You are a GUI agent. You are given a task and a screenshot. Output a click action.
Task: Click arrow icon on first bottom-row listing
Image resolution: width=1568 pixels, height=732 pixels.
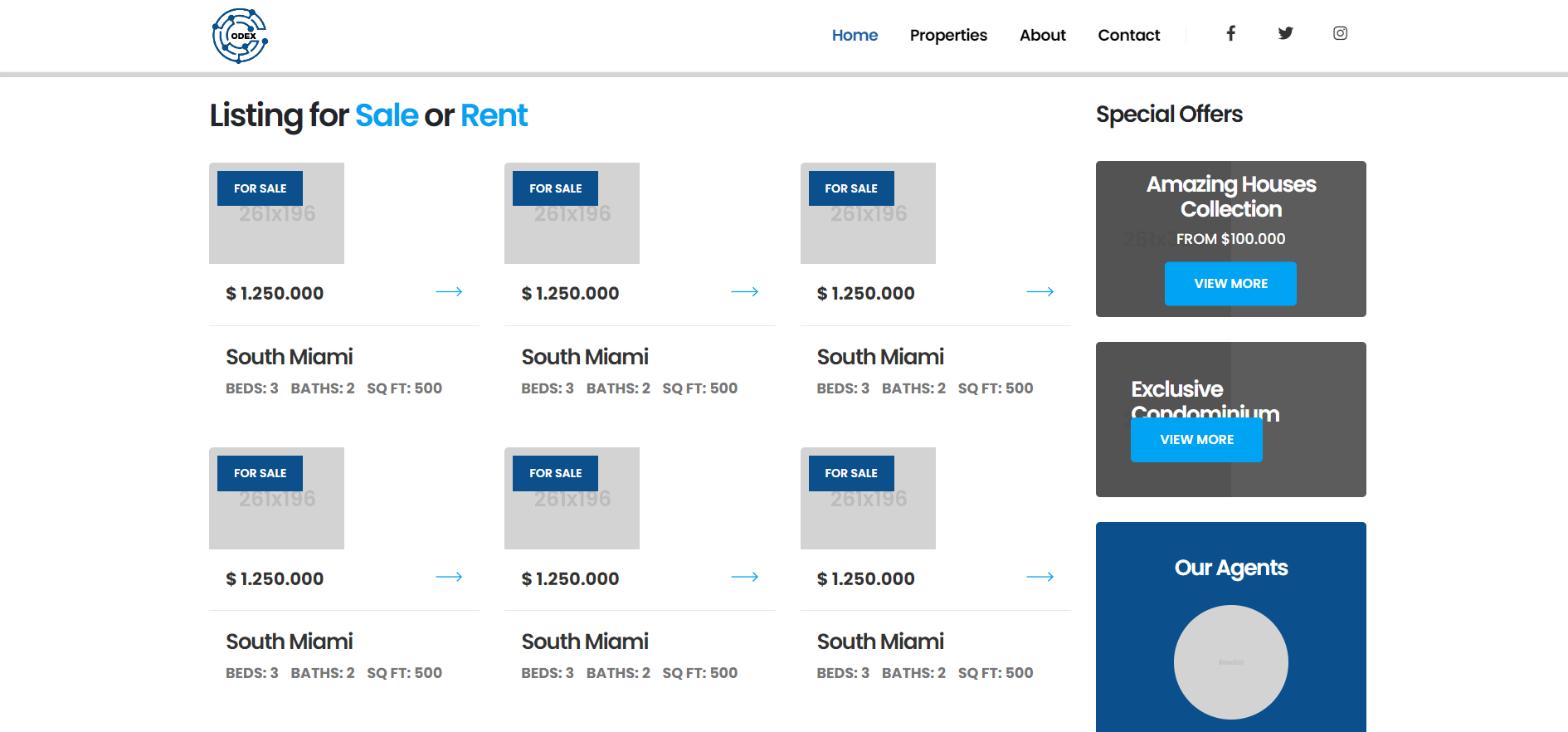(449, 577)
